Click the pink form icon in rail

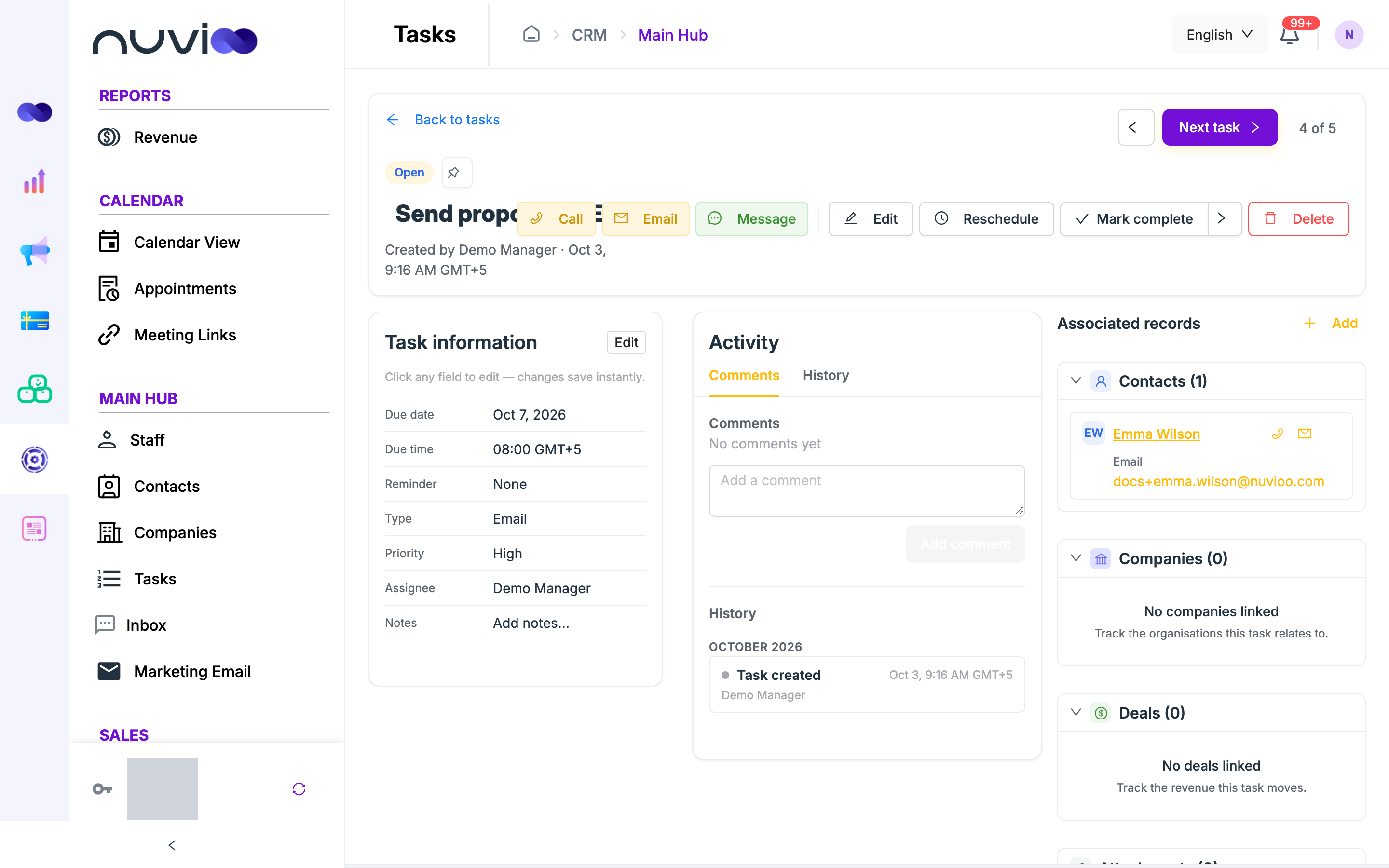(x=34, y=528)
